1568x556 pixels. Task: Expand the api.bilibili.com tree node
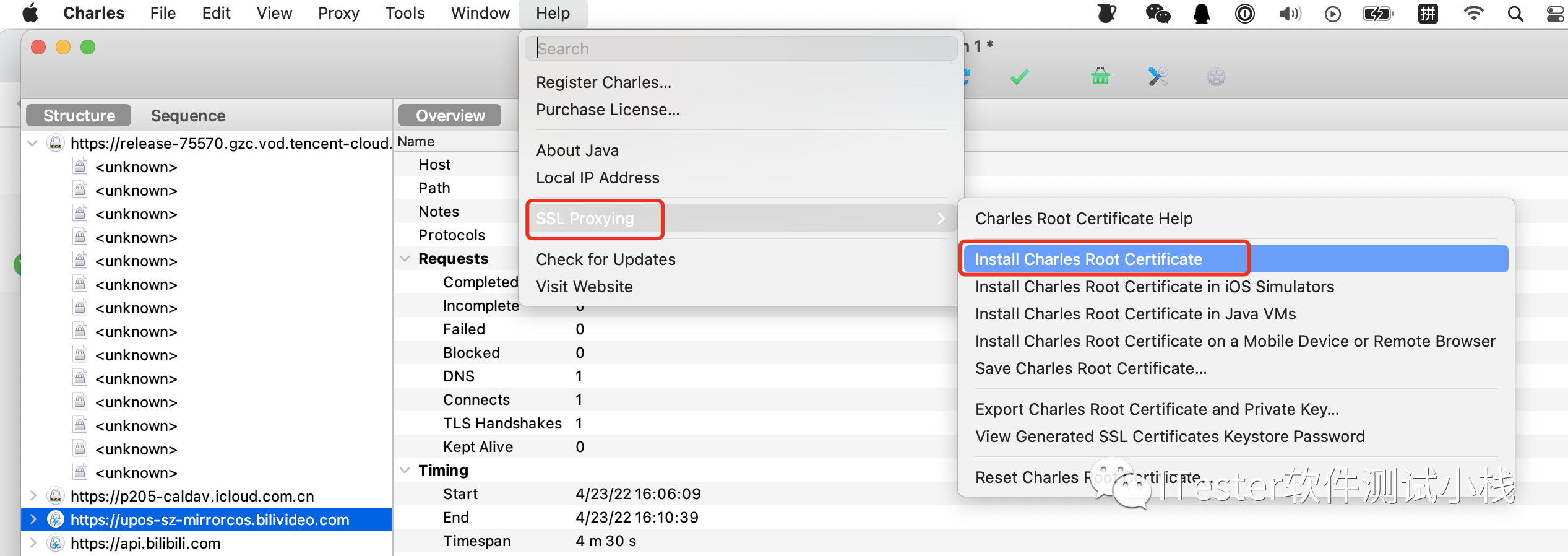click(33, 543)
